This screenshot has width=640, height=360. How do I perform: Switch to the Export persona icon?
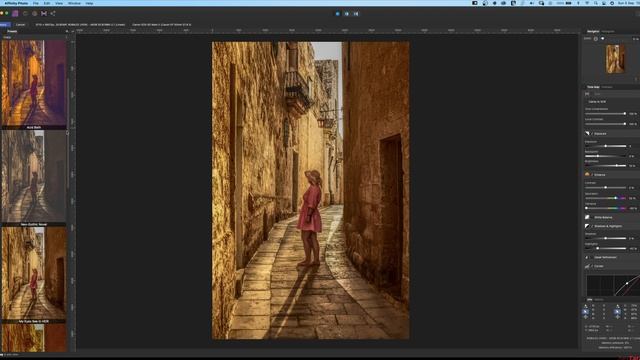pyautogui.click(x=53, y=13)
